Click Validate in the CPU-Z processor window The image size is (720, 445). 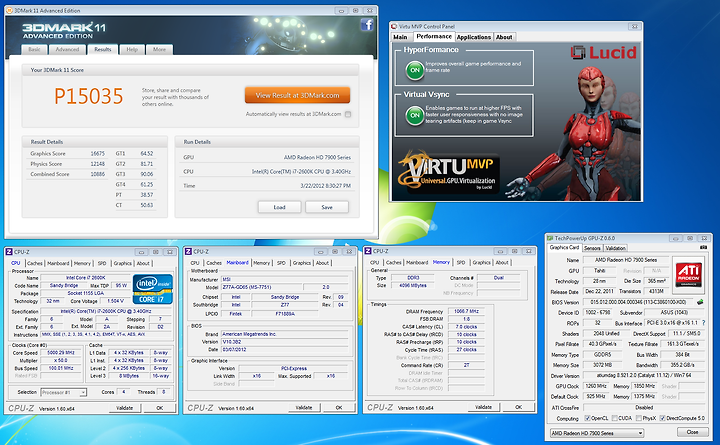pyautogui.click(x=124, y=408)
